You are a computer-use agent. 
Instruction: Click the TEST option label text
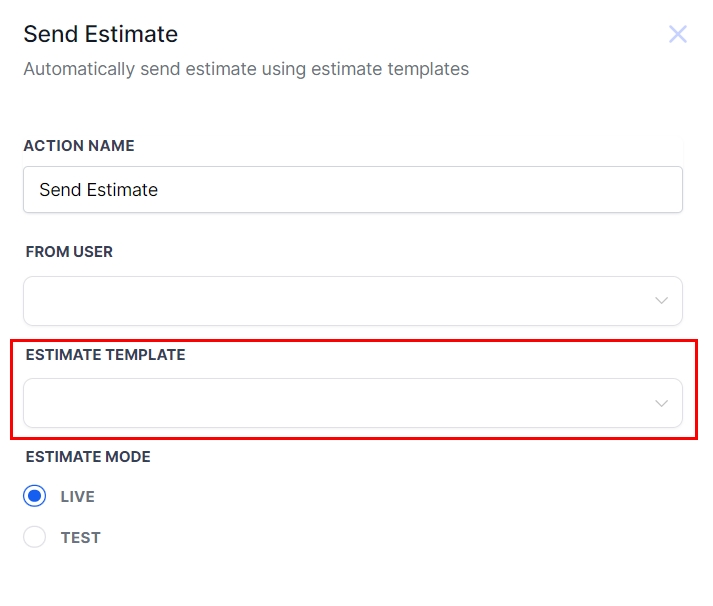click(x=80, y=538)
